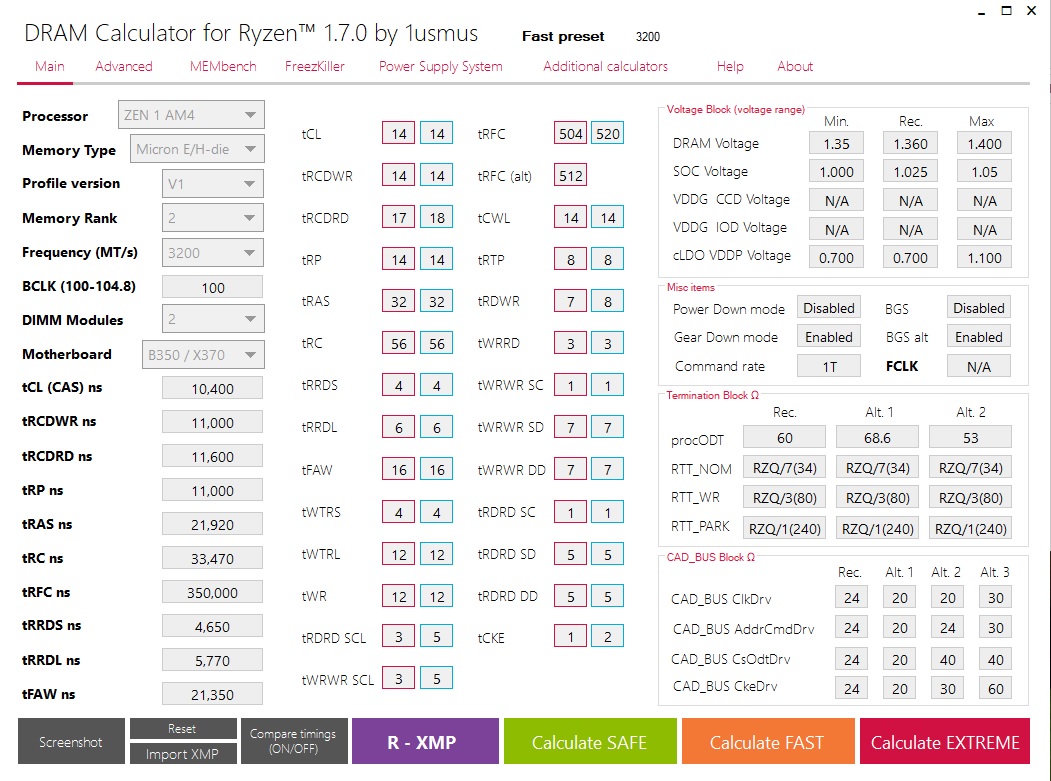Toggle Compare timings (ON/OFF)
The width and height of the screenshot is (1051, 781).
coord(294,741)
